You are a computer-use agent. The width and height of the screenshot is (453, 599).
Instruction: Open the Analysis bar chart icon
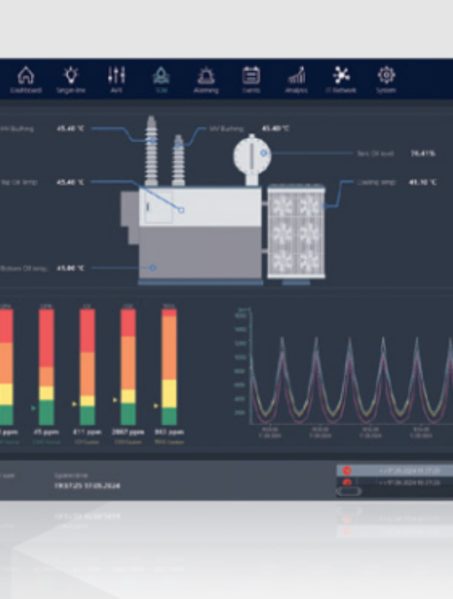click(x=296, y=75)
